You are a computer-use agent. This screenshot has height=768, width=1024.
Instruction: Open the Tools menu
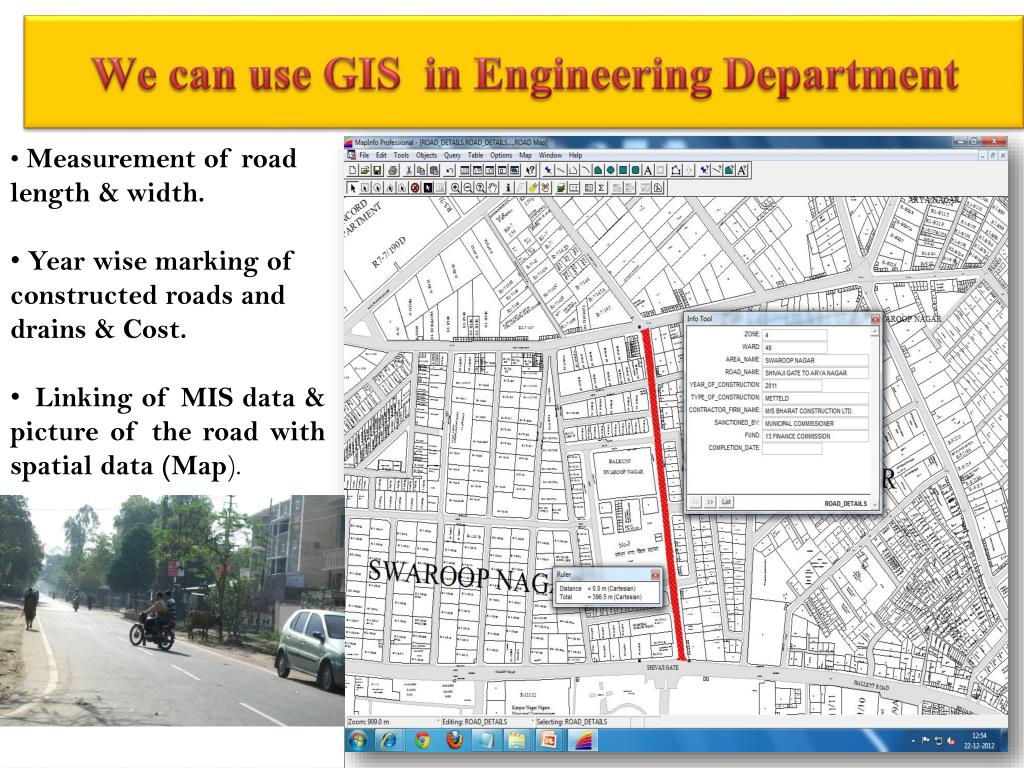point(401,155)
